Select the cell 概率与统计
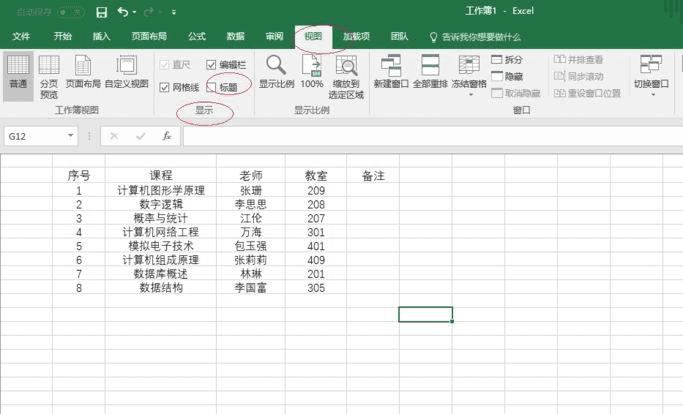 pos(161,218)
